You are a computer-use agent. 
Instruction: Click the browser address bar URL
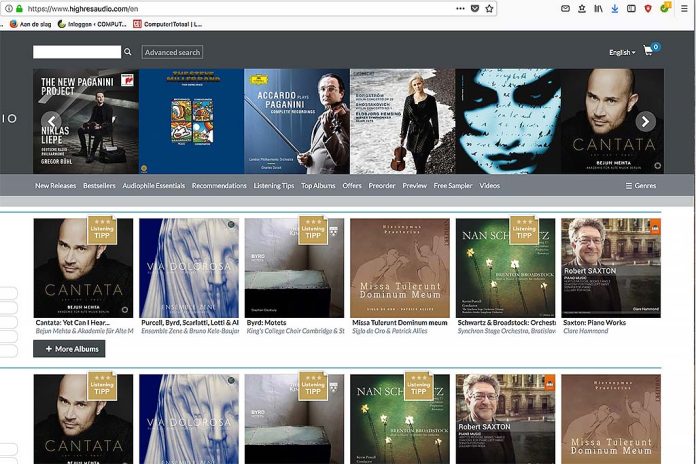pos(83,8)
